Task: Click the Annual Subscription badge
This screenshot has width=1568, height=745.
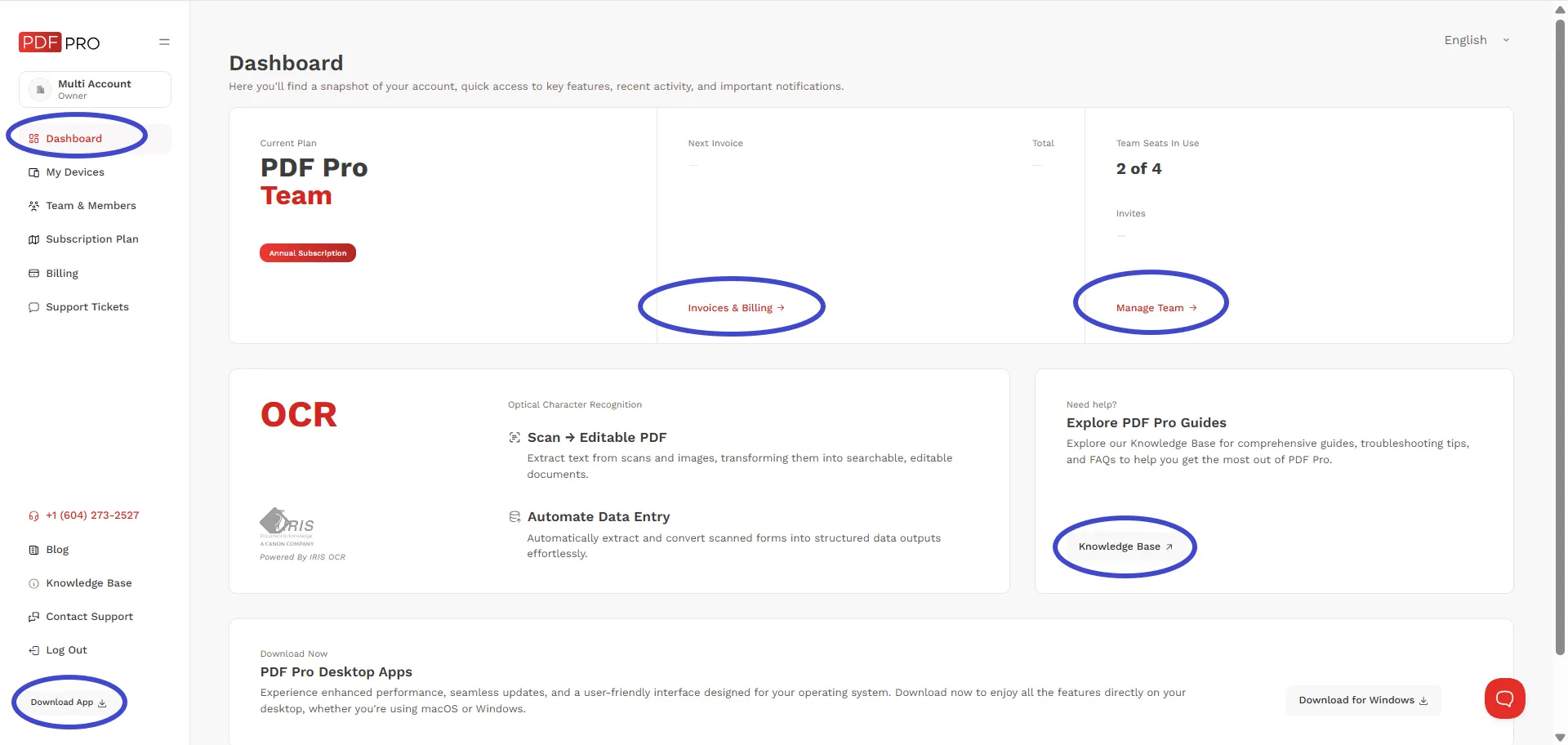Action: click(308, 253)
